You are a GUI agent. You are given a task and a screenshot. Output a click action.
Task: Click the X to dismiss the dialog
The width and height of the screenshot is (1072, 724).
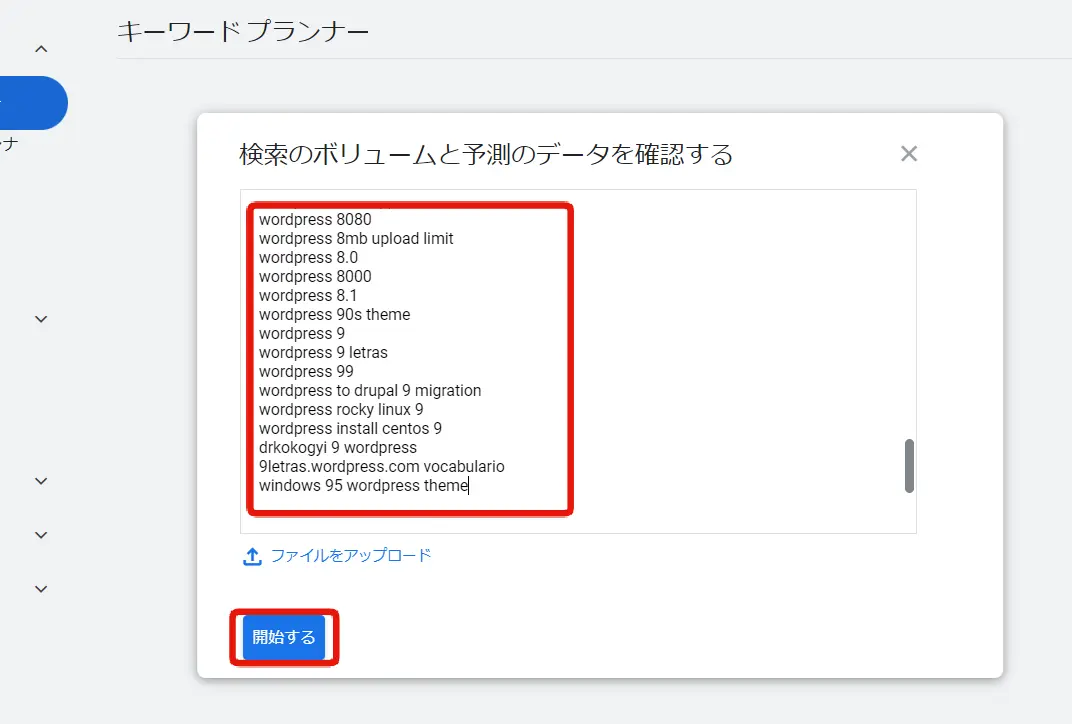(x=908, y=153)
